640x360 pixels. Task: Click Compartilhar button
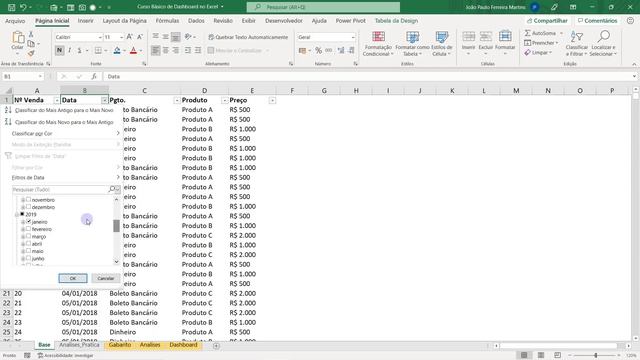[x=547, y=20]
